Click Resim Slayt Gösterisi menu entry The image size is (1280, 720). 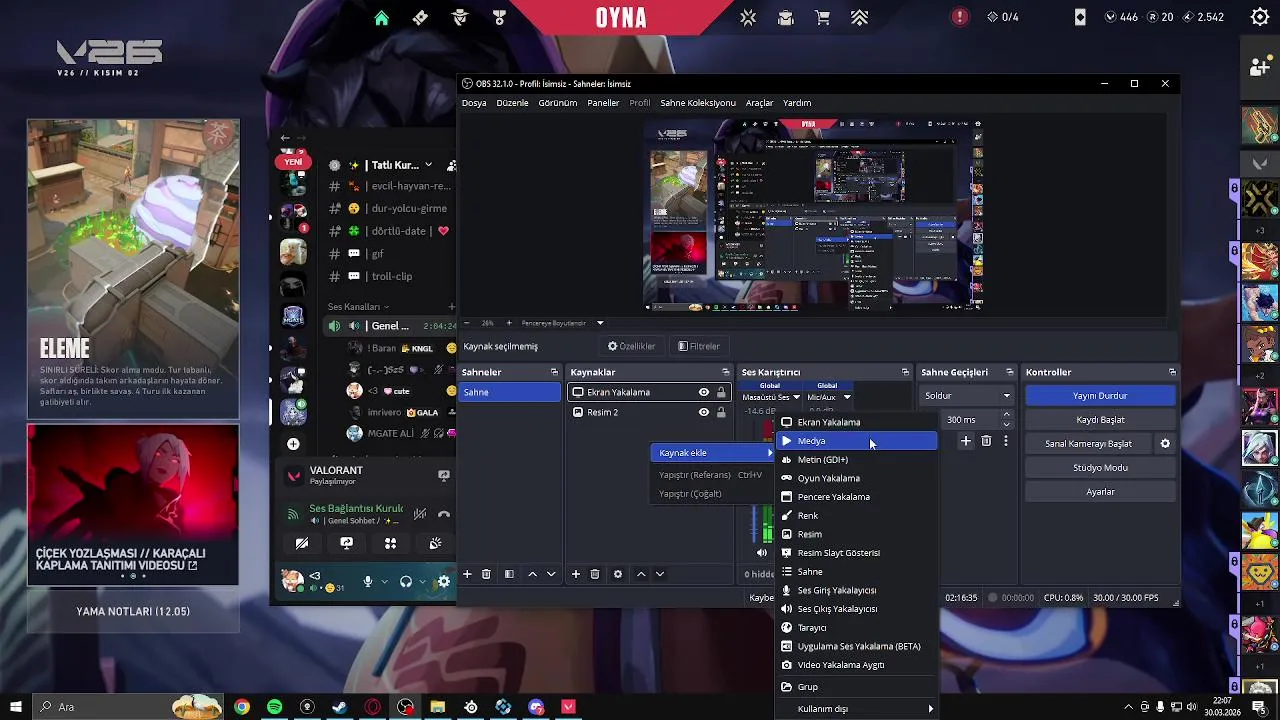pyautogui.click(x=857, y=553)
